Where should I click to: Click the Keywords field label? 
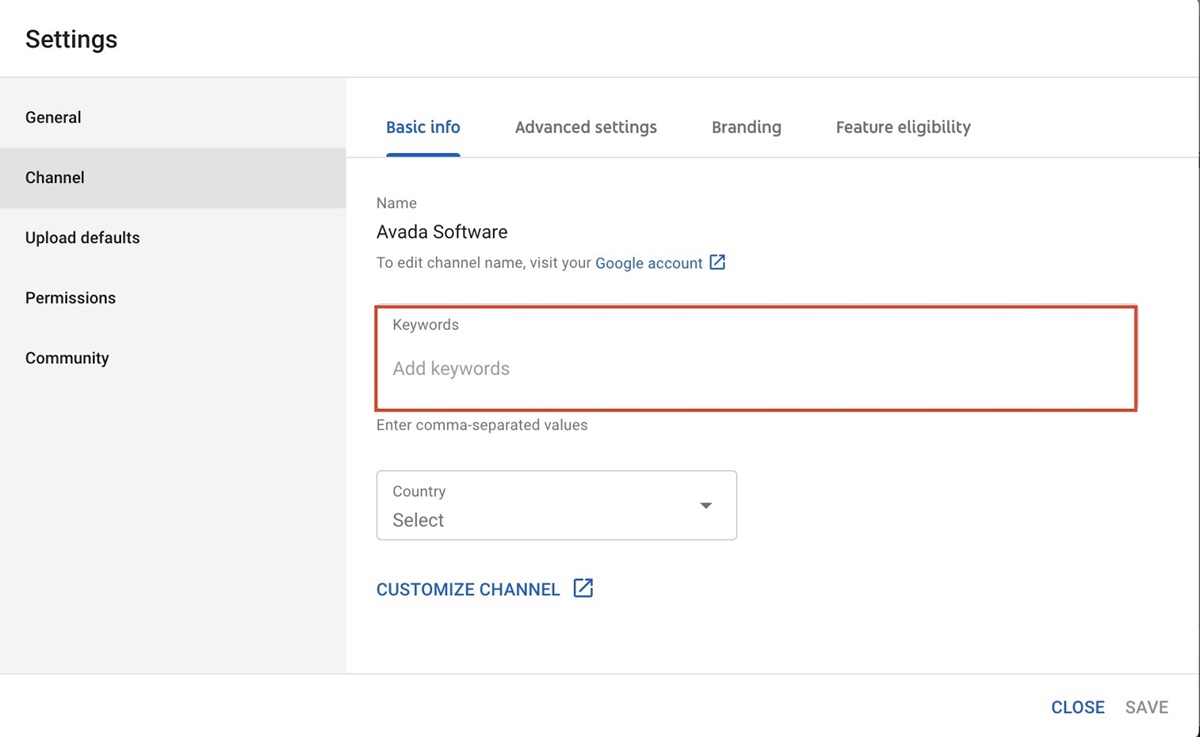pos(425,325)
